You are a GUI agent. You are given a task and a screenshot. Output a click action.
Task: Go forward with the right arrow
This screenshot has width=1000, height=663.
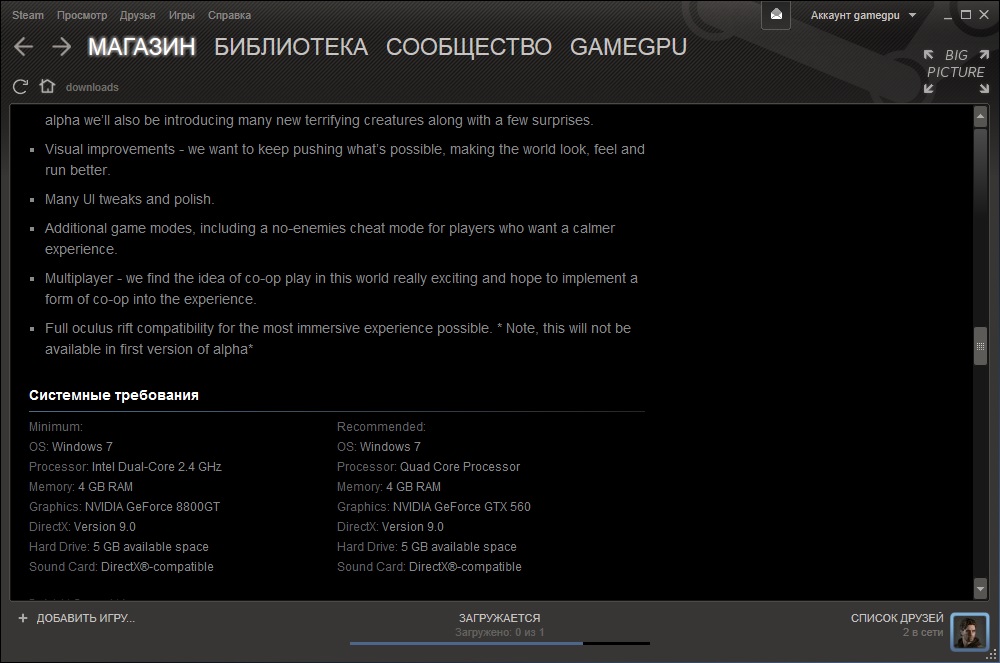point(62,47)
